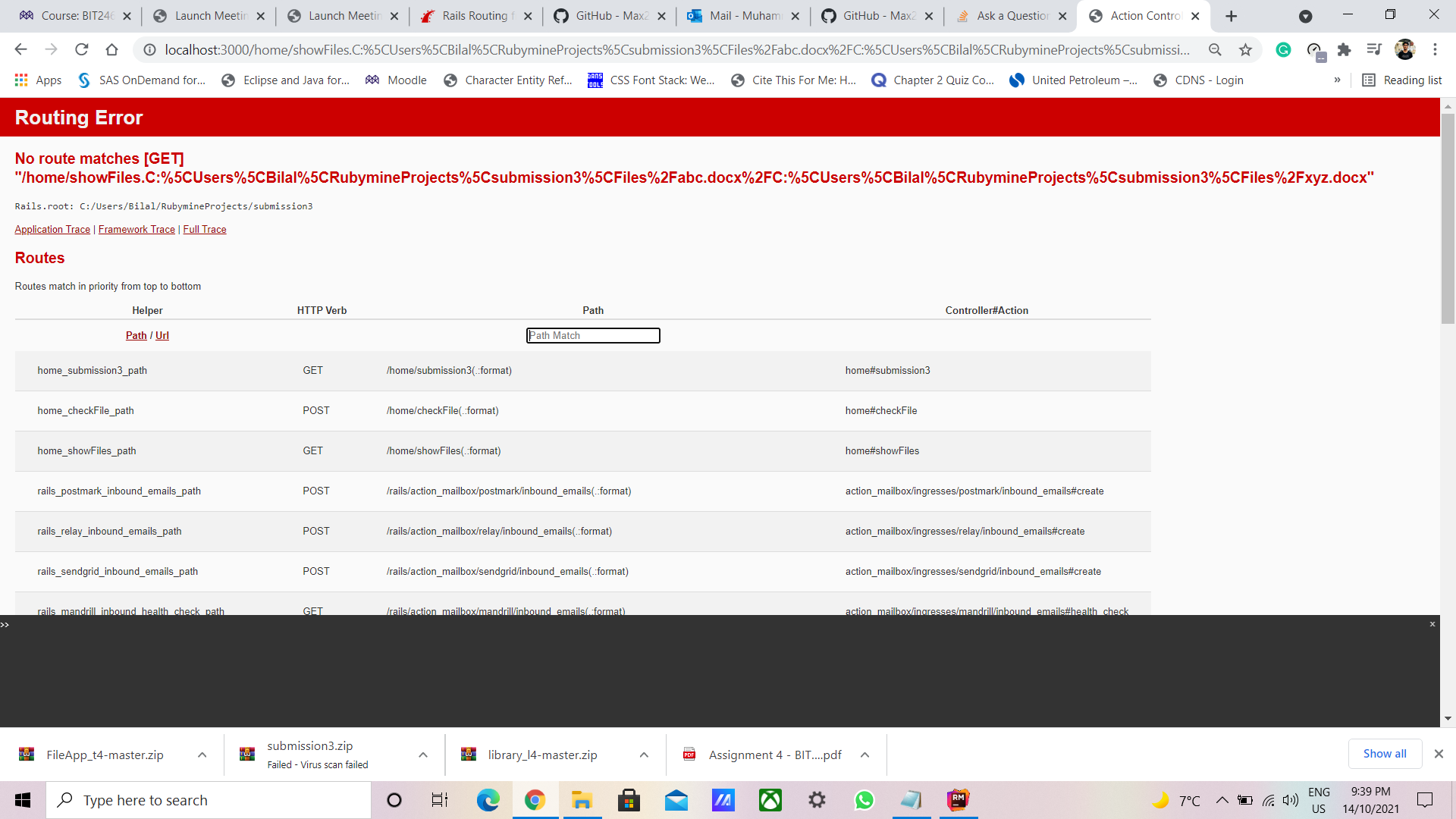The width and height of the screenshot is (1456, 819).
Task: Show all downloads
Action: (x=1385, y=754)
